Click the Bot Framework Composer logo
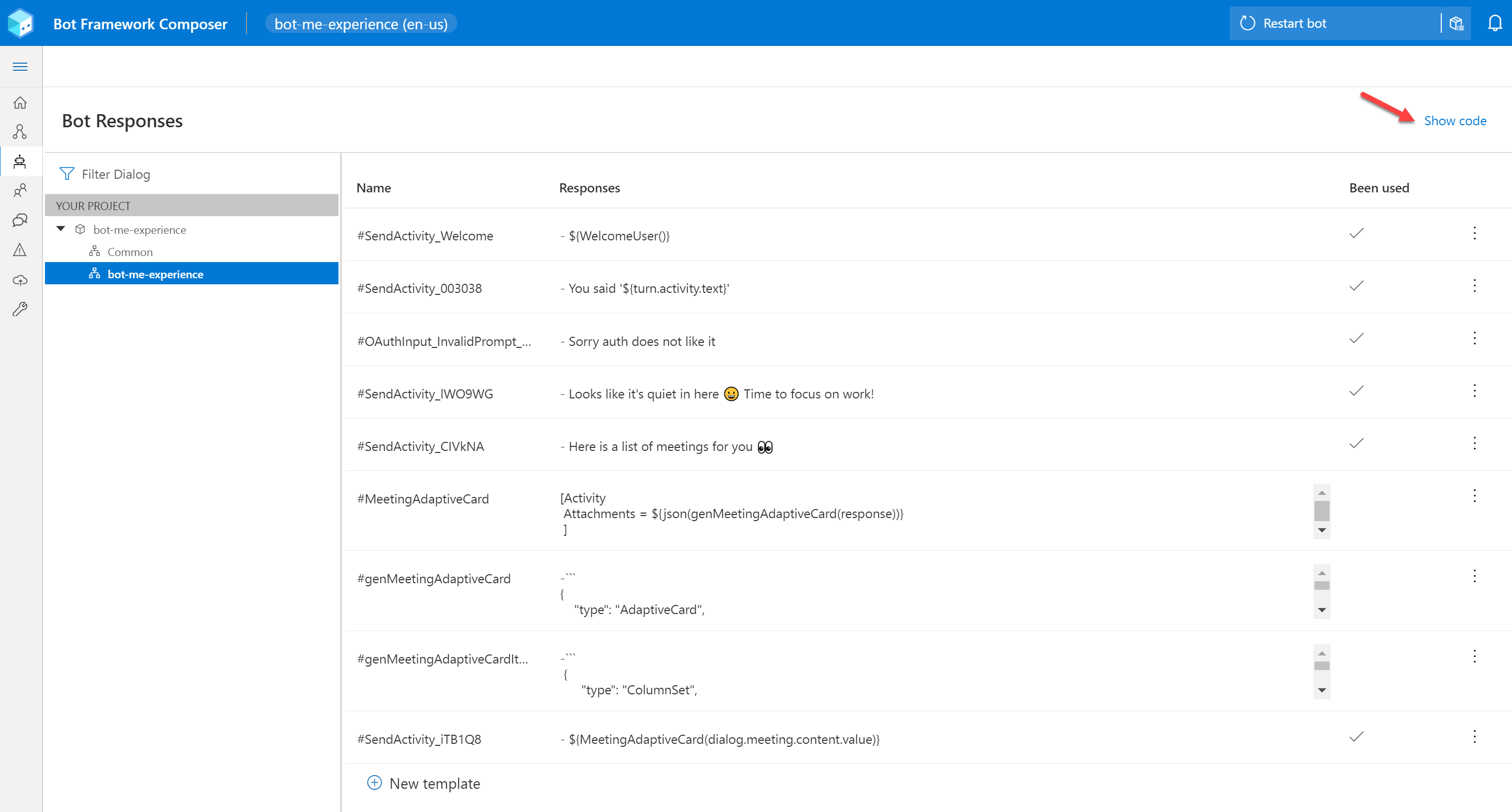Viewport: 1512px width, 812px height. [x=21, y=23]
